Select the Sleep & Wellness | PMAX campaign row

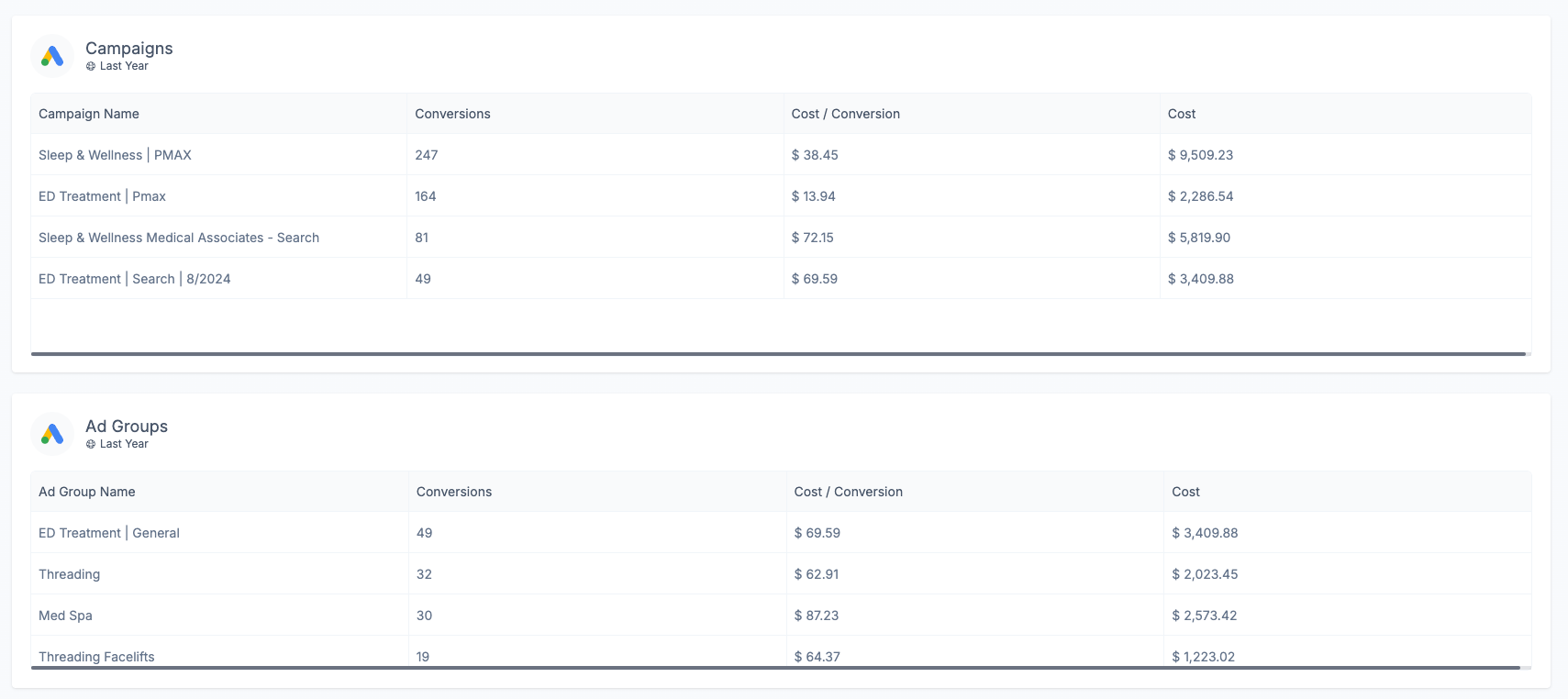[x=781, y=155]
